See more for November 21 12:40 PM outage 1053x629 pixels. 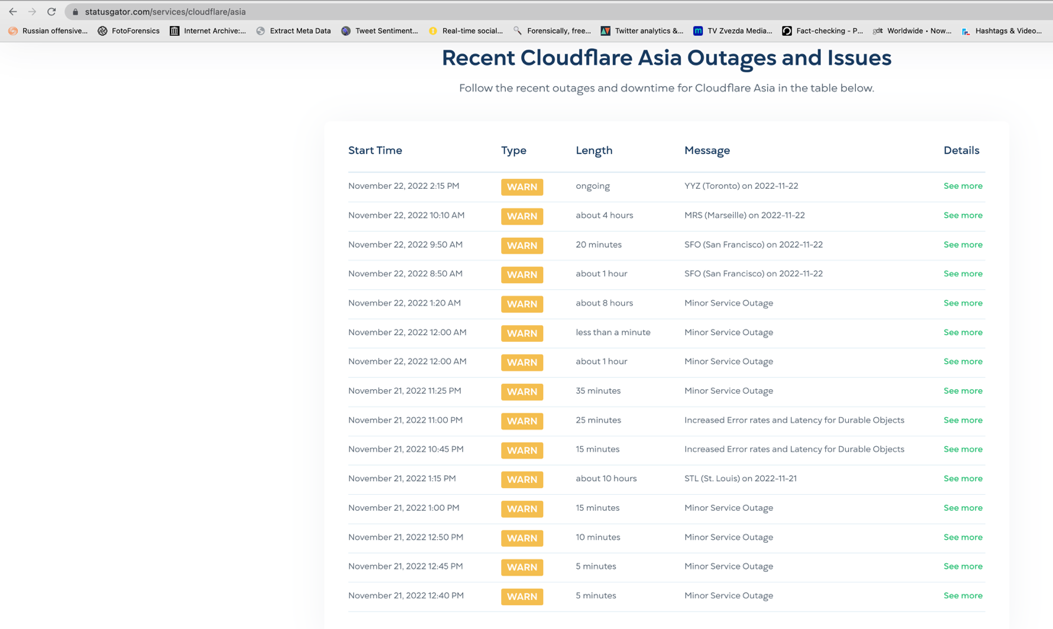(x=963, y=595)
